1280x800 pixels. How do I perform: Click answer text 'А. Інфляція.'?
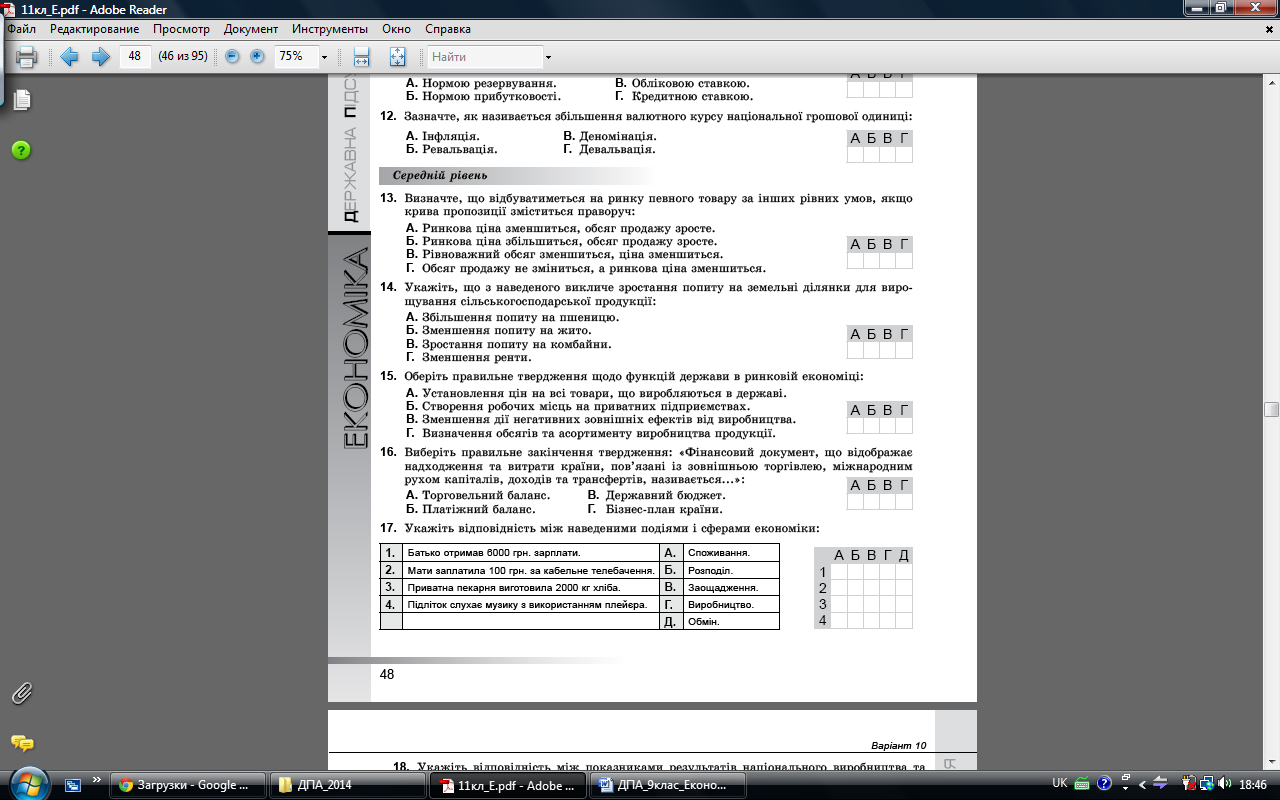pyautogui.click(x=443, y=136)
